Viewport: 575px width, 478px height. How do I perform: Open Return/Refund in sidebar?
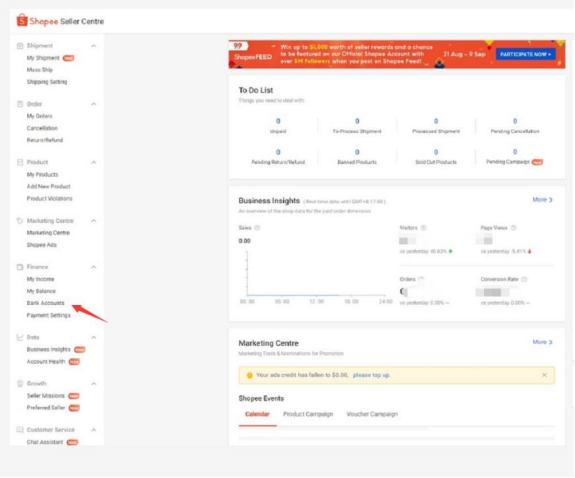coord(45,140)
